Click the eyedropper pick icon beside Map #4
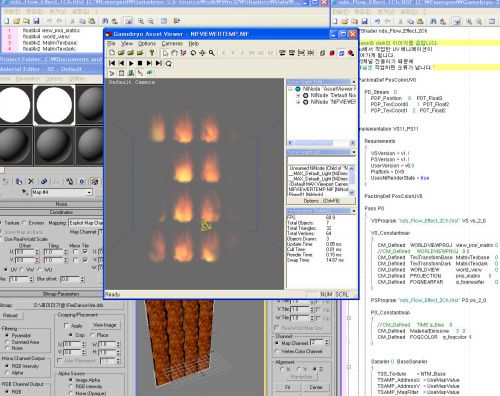Image resolution: width=500 pixels, height=396 pixels. (24, 192)
